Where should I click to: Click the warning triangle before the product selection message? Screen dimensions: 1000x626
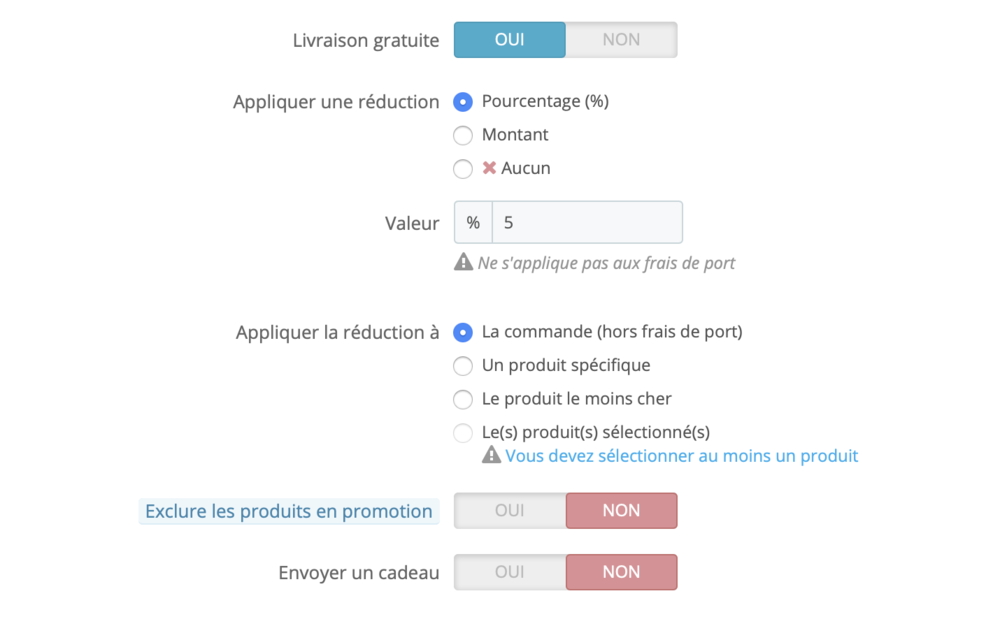point(491,456)
